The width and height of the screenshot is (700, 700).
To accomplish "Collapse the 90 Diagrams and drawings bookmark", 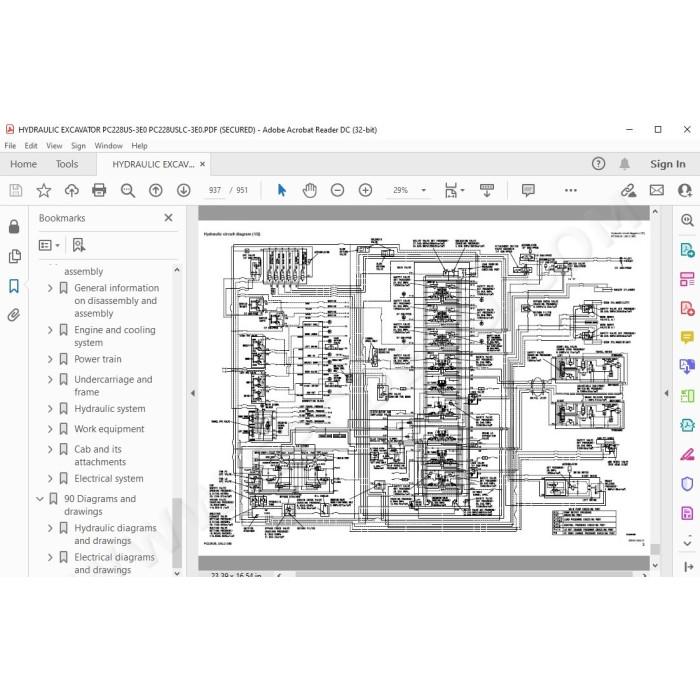I will click(40, 499).
